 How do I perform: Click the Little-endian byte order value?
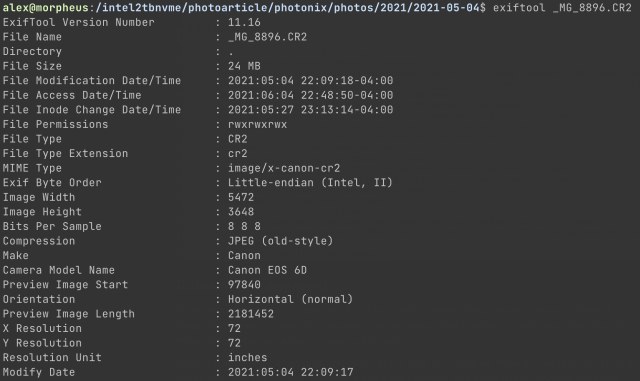tap(310, 183)
